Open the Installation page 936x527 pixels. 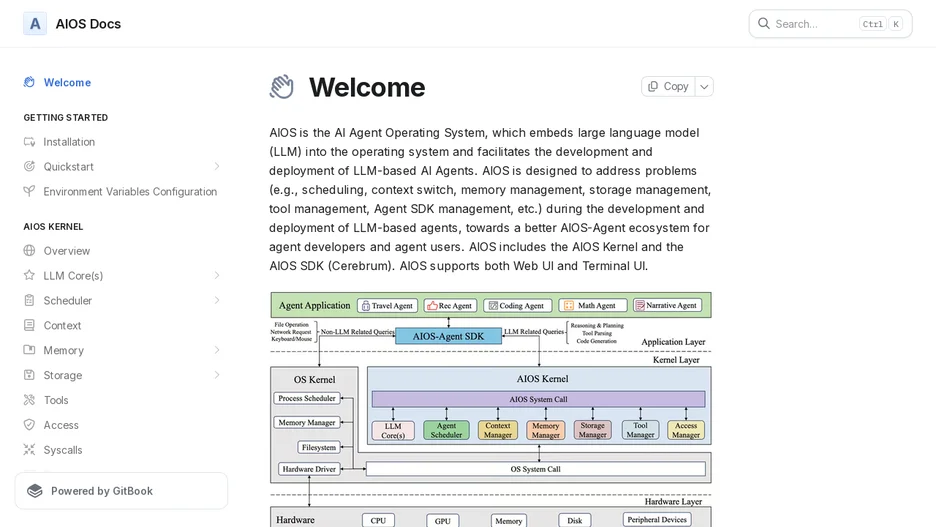click(x=69, y=142)
